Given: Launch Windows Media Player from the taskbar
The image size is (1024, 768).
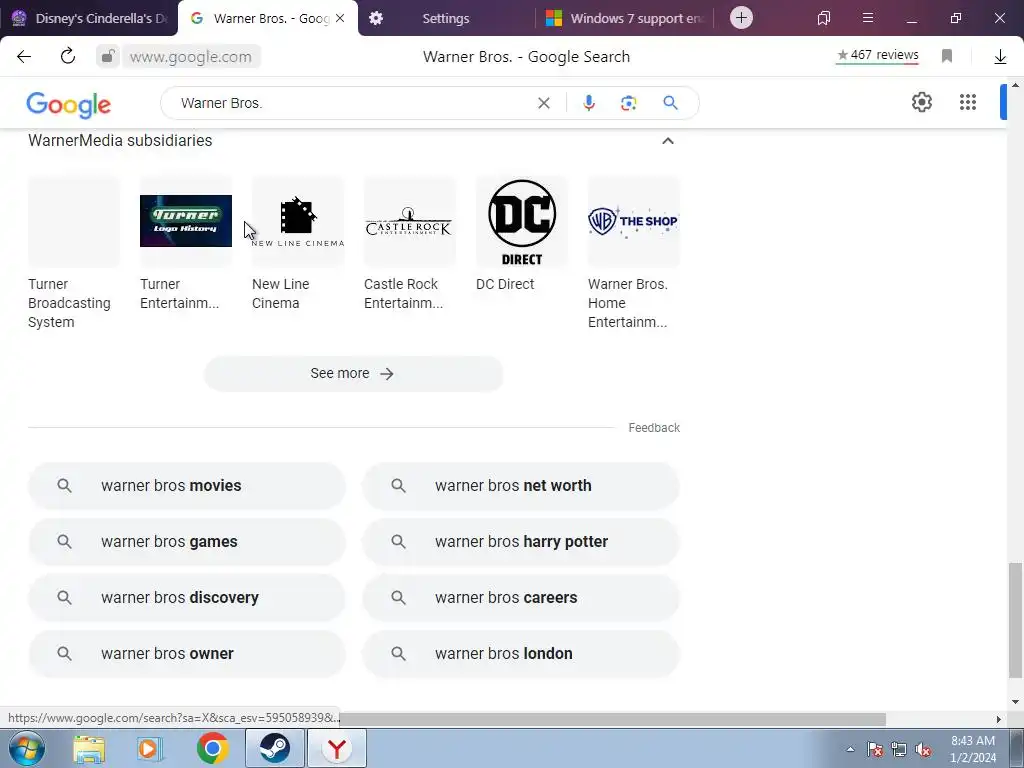Looking at the screenshot, I should coord(150,749).
